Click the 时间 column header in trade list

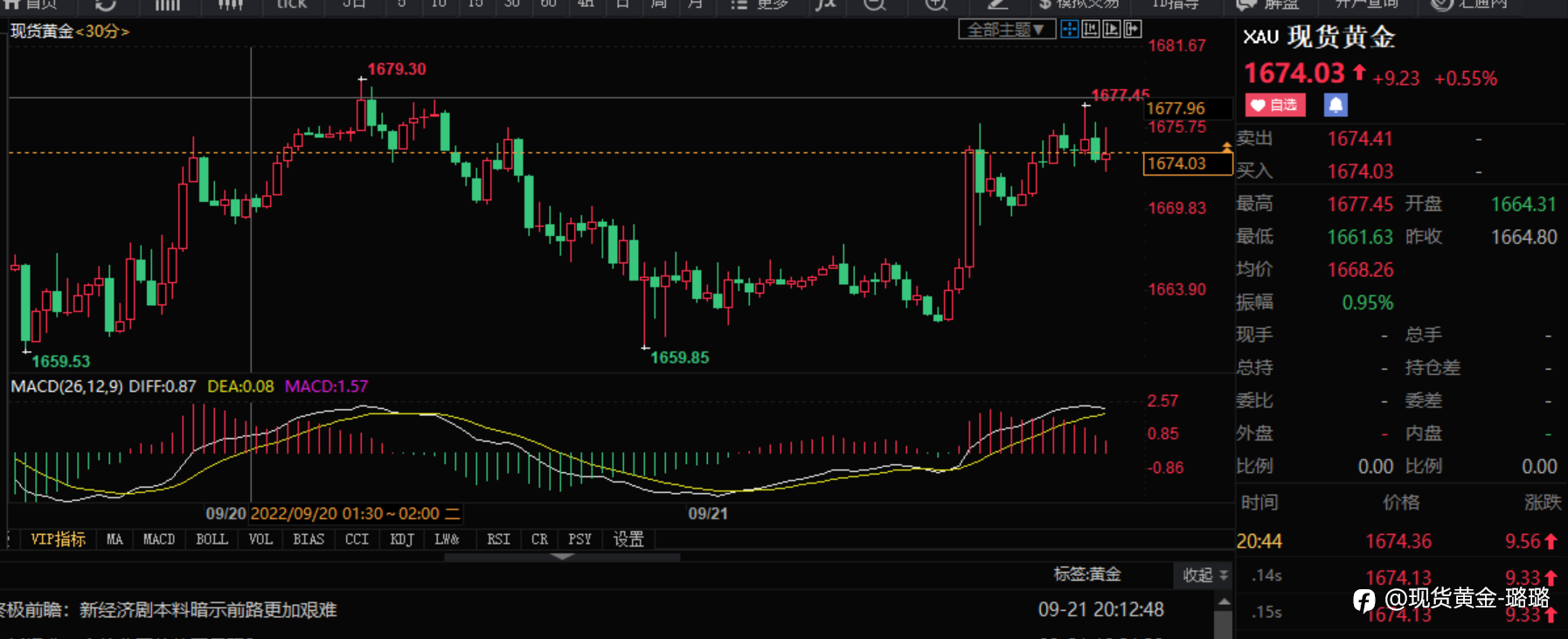1259,503
